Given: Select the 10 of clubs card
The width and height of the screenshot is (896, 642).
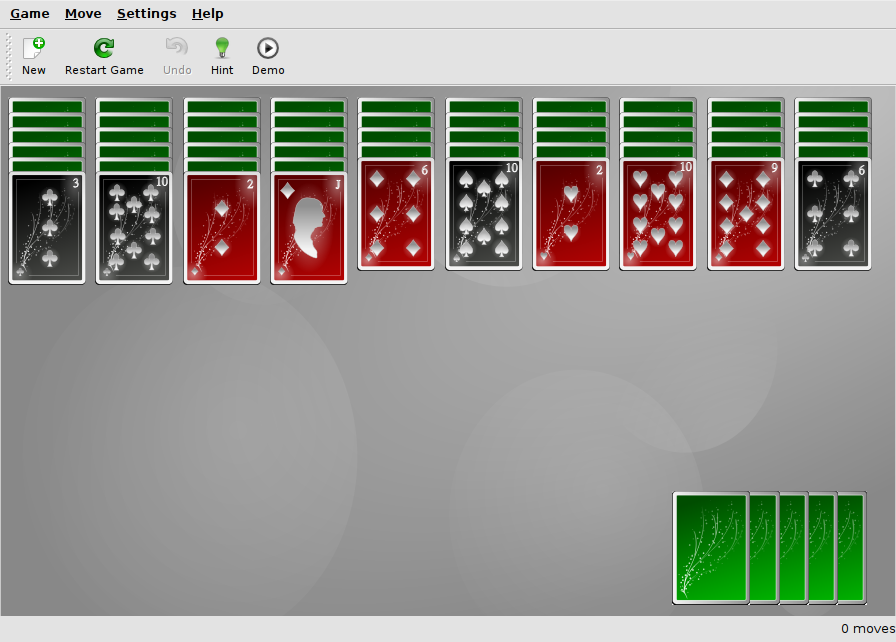Looking at the screenshot, I should [134, 228].
